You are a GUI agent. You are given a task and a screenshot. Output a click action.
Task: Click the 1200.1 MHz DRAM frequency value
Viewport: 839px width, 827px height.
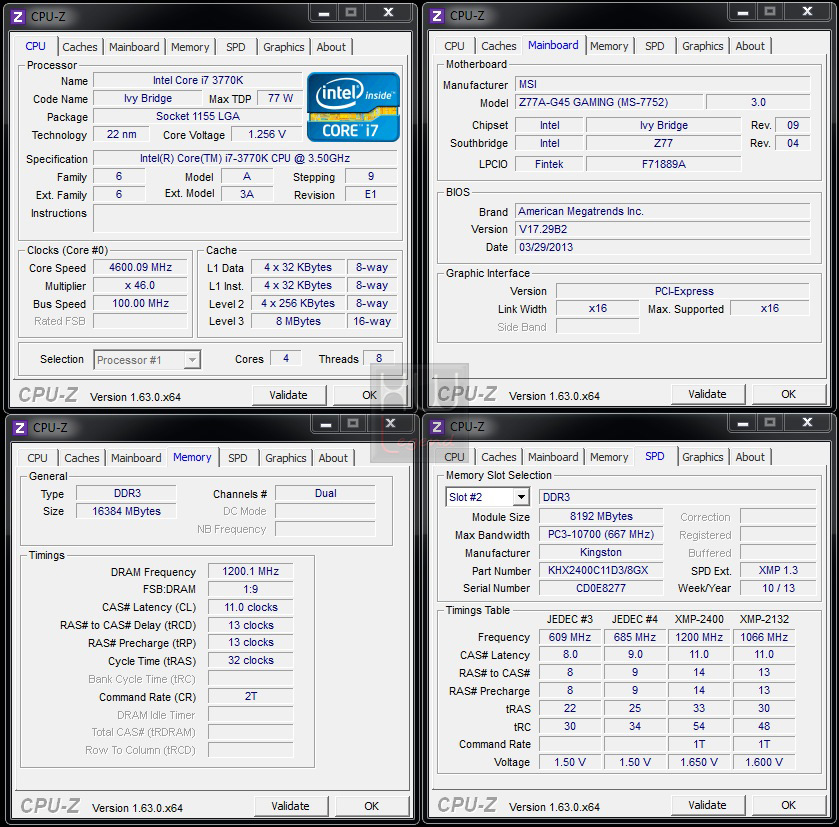point(250,572)
